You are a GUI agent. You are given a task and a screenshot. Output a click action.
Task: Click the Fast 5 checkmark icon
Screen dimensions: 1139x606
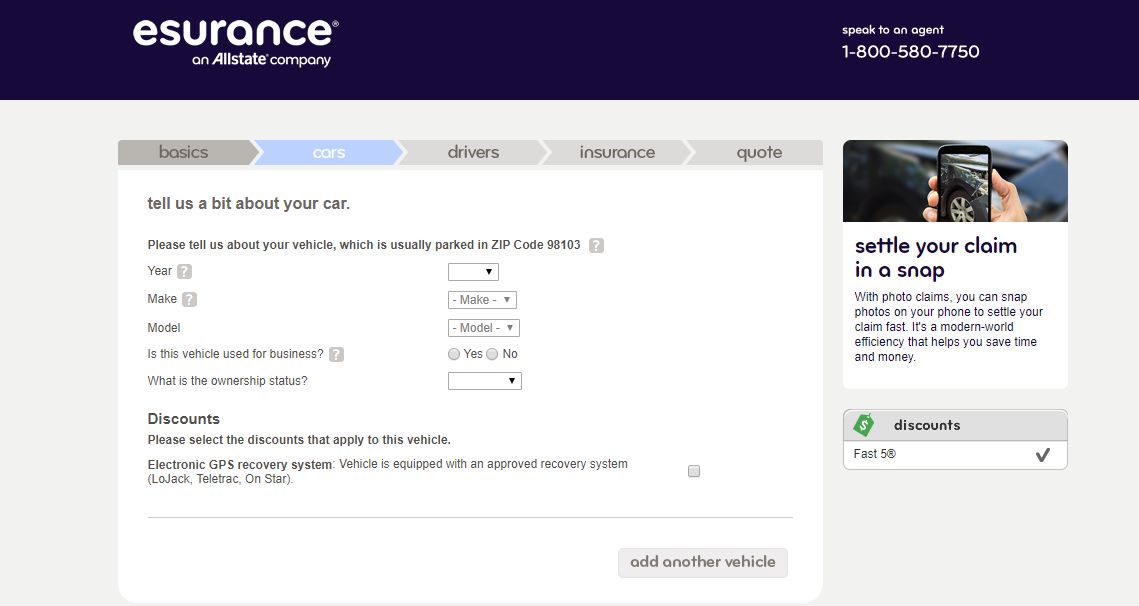1042,455
